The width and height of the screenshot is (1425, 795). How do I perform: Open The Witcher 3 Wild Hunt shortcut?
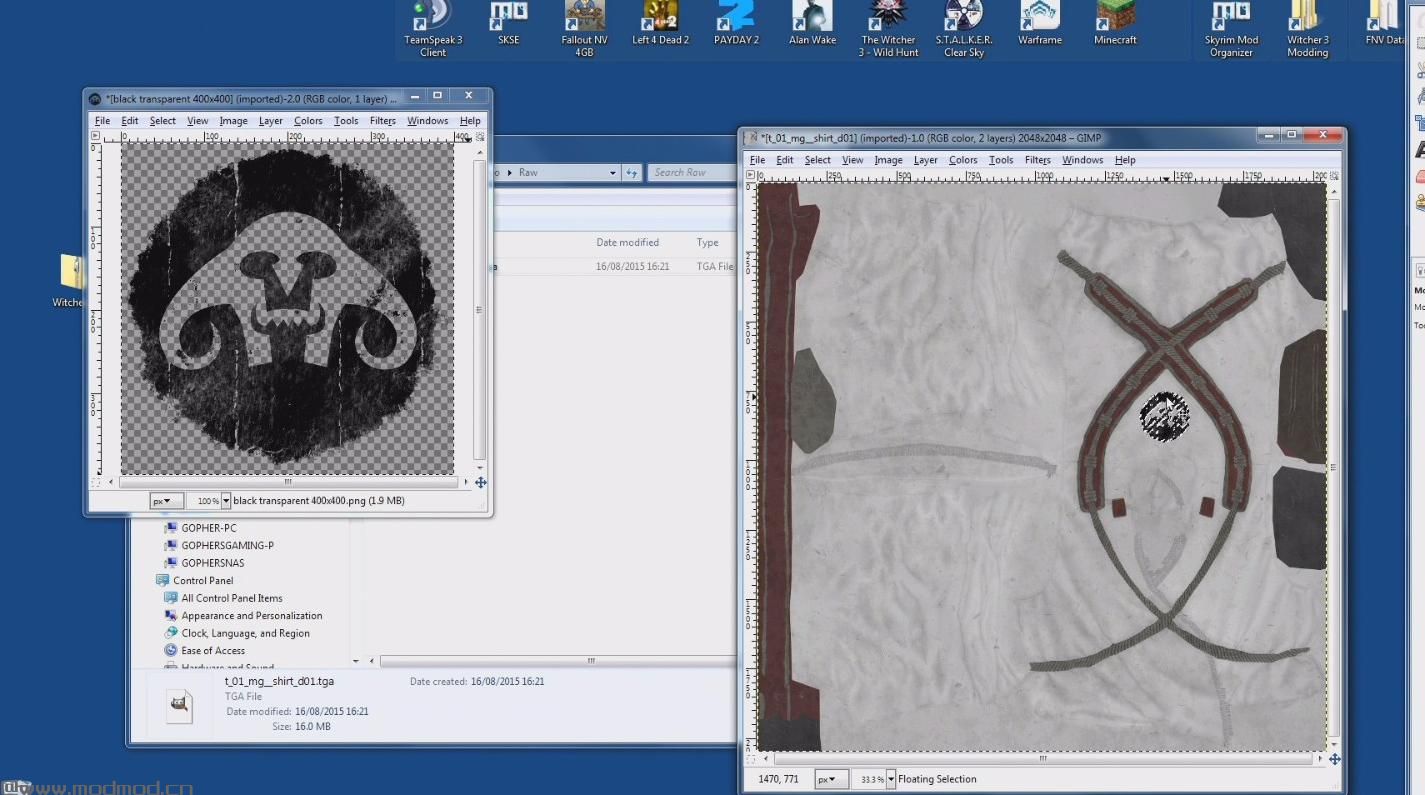click(889, 28)
